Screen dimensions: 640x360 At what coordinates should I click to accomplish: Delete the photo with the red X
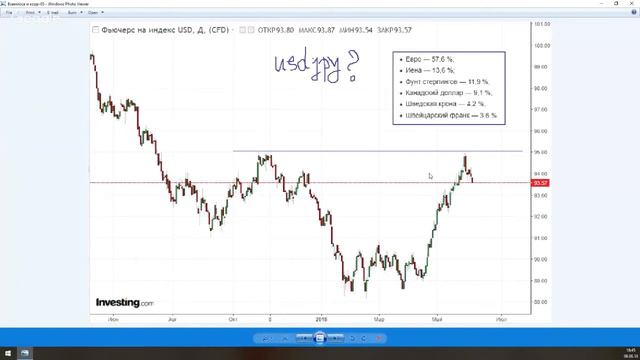click(x=379, y=338)
